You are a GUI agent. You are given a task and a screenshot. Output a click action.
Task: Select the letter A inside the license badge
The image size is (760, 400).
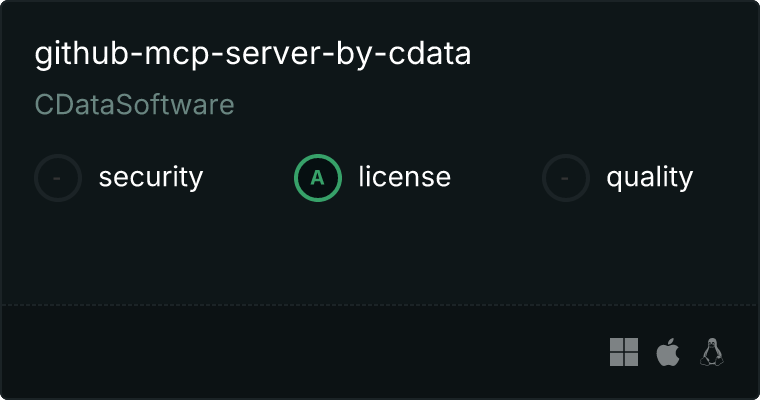(x=318, y=178)
